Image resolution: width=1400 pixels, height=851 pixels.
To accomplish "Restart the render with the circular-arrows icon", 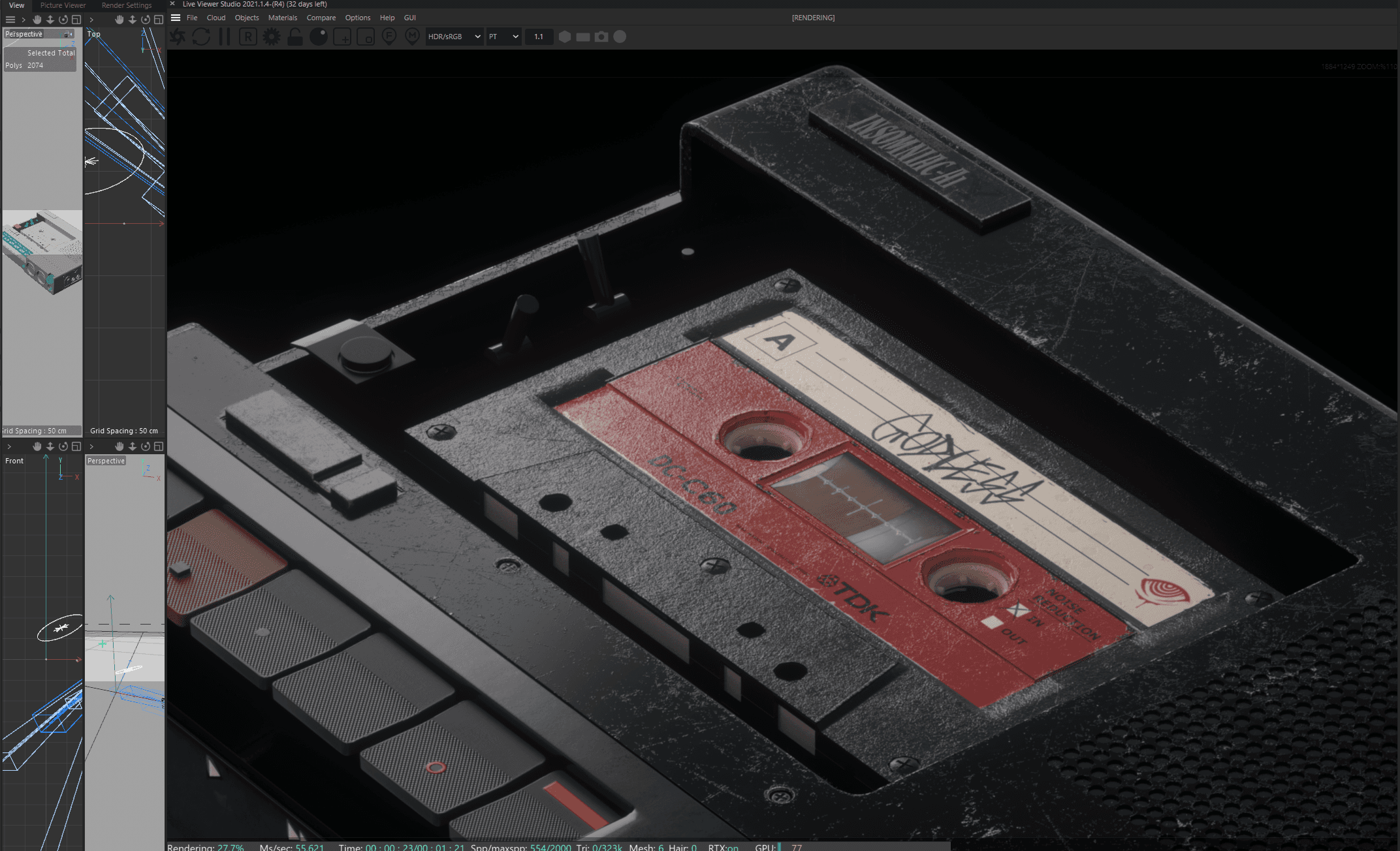I will pos(201,37).
